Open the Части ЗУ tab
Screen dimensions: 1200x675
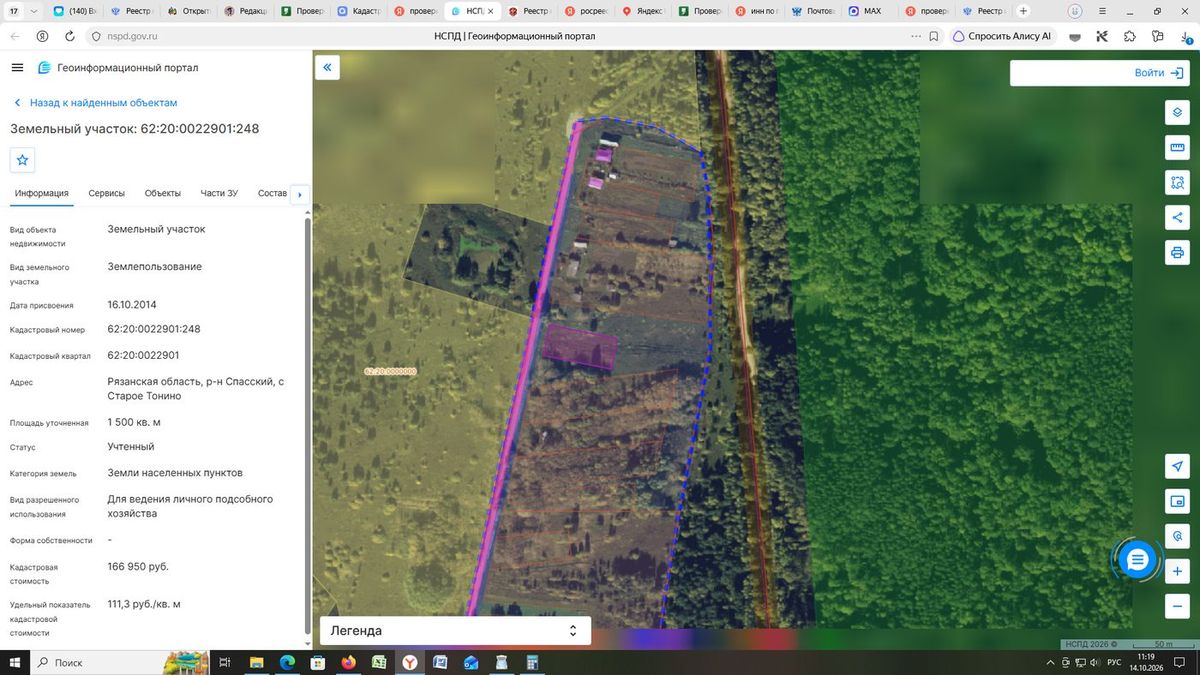pos(219,193)
